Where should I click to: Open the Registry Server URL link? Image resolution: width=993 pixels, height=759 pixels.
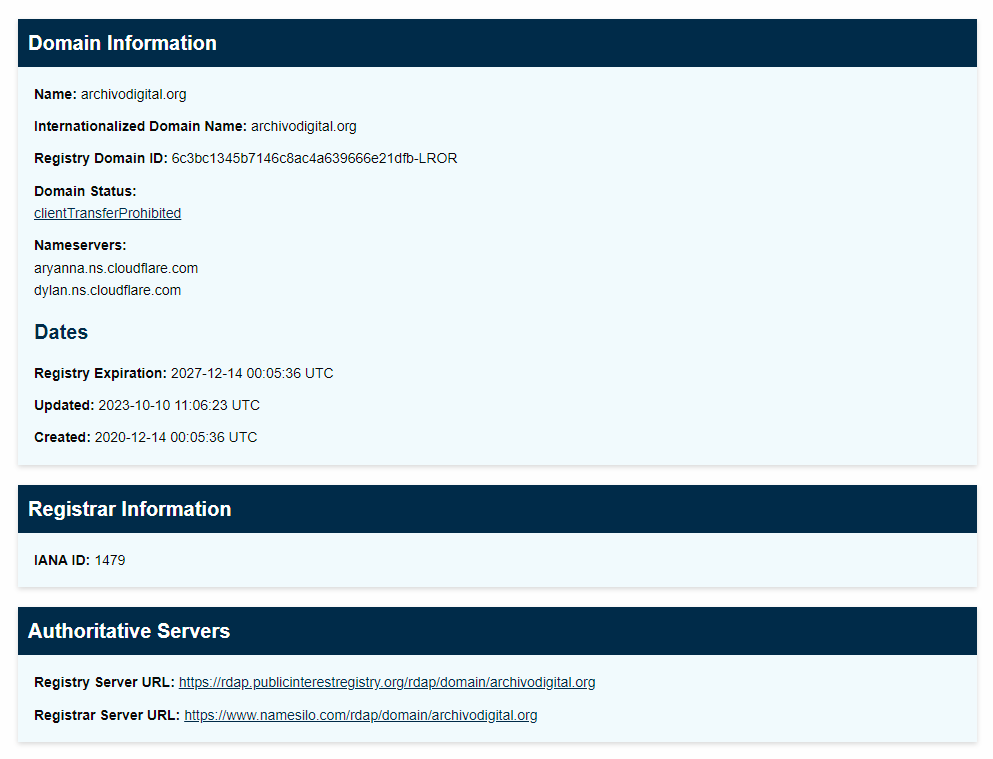[x=387, y=682]
